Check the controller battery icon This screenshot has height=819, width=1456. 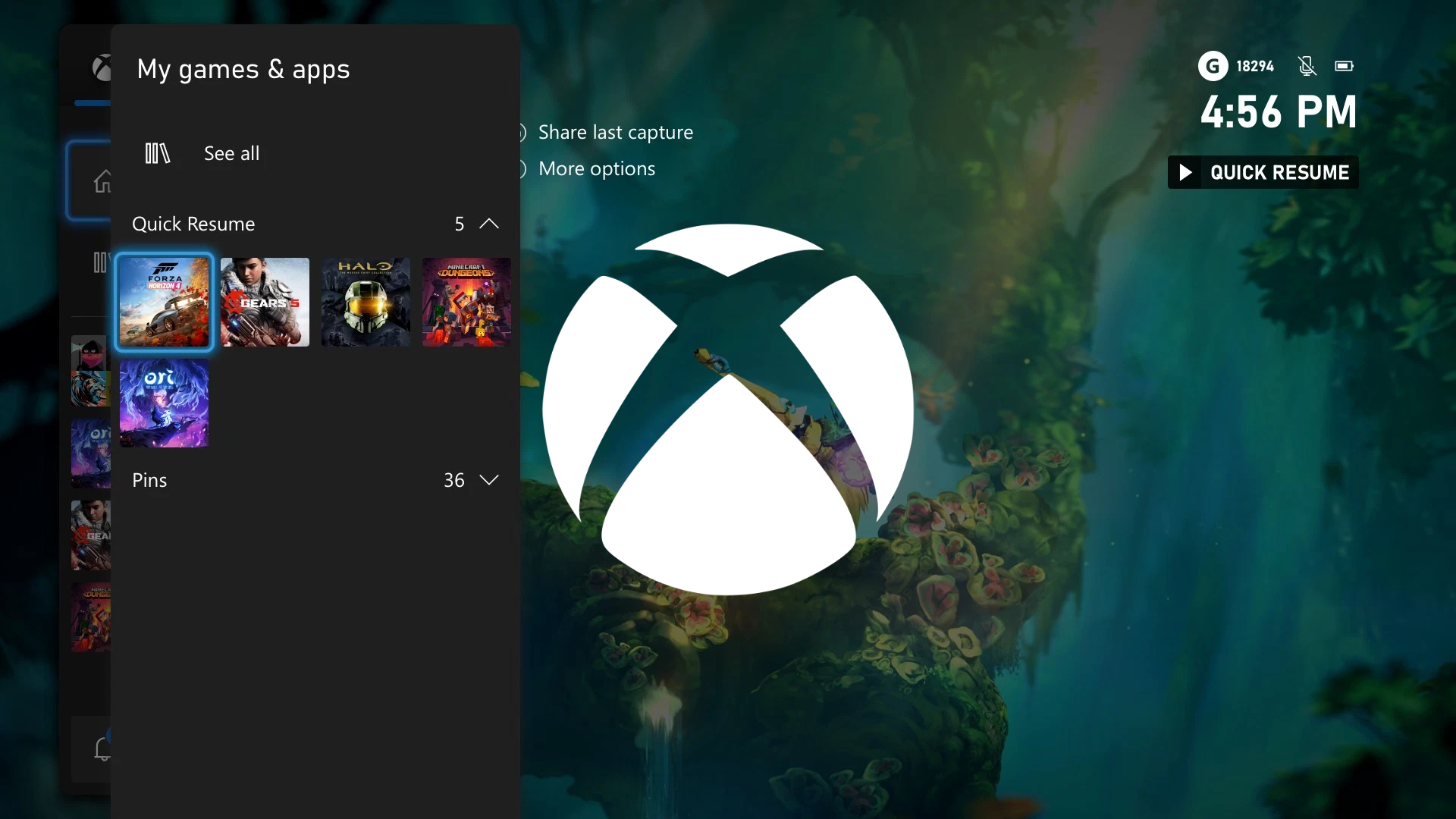[x=1344, y=66]
